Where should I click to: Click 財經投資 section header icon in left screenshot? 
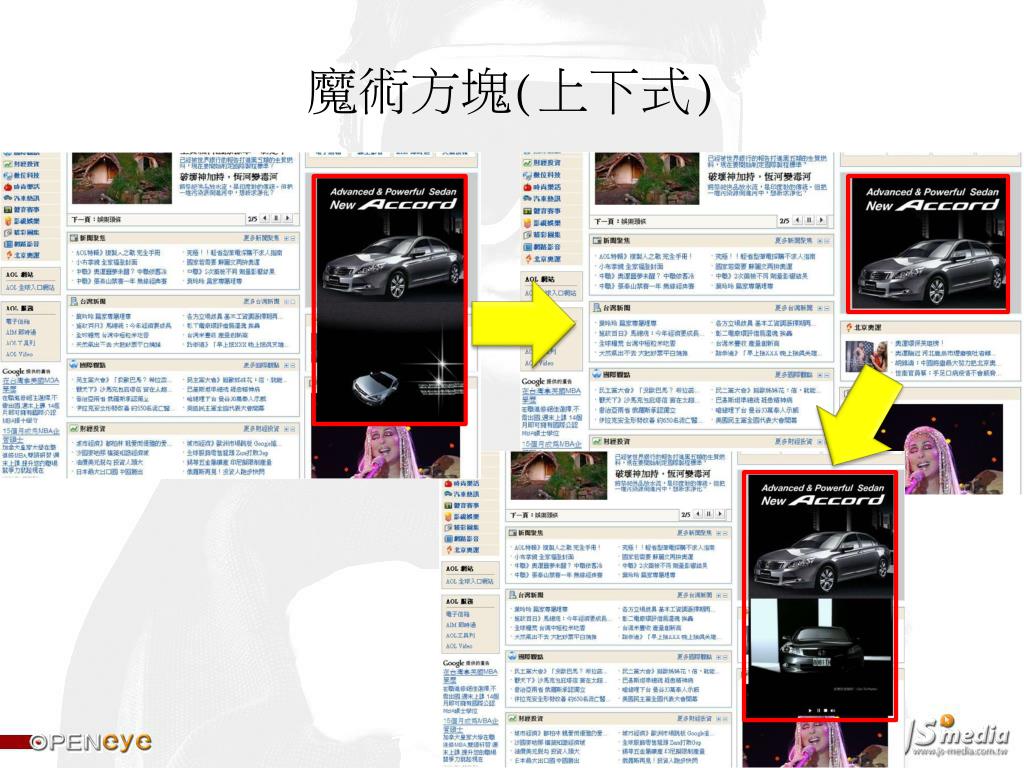(x=74, y=429)
